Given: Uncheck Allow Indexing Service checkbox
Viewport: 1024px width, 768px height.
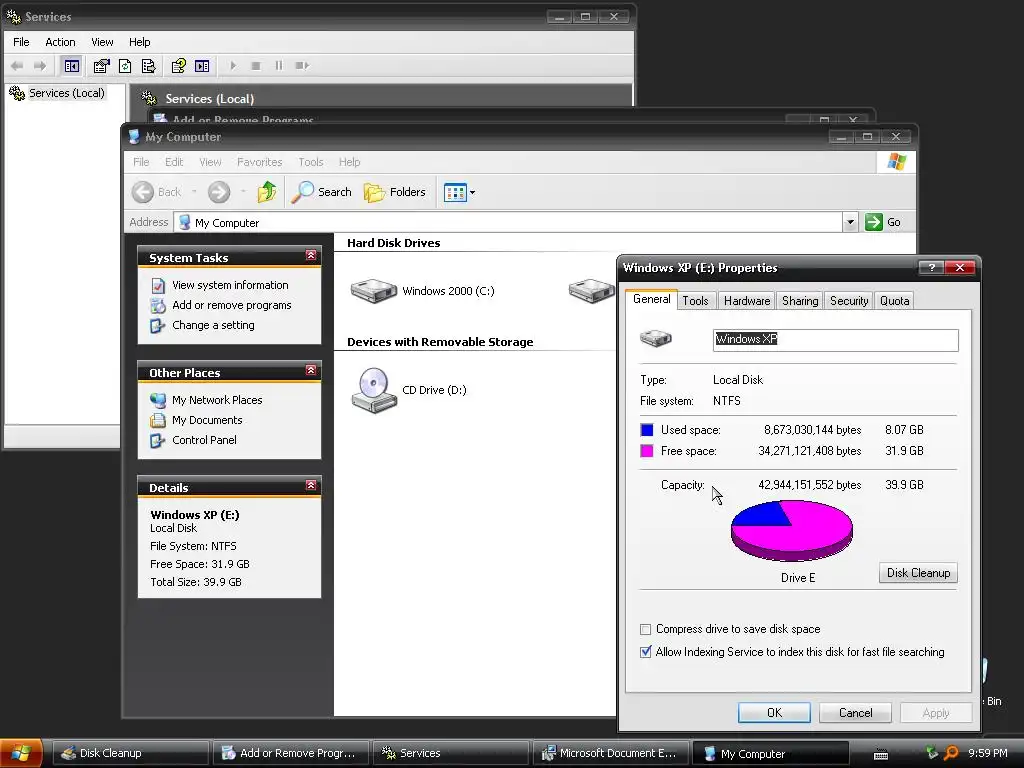Looking at the screenshot, I should point(645,652).
